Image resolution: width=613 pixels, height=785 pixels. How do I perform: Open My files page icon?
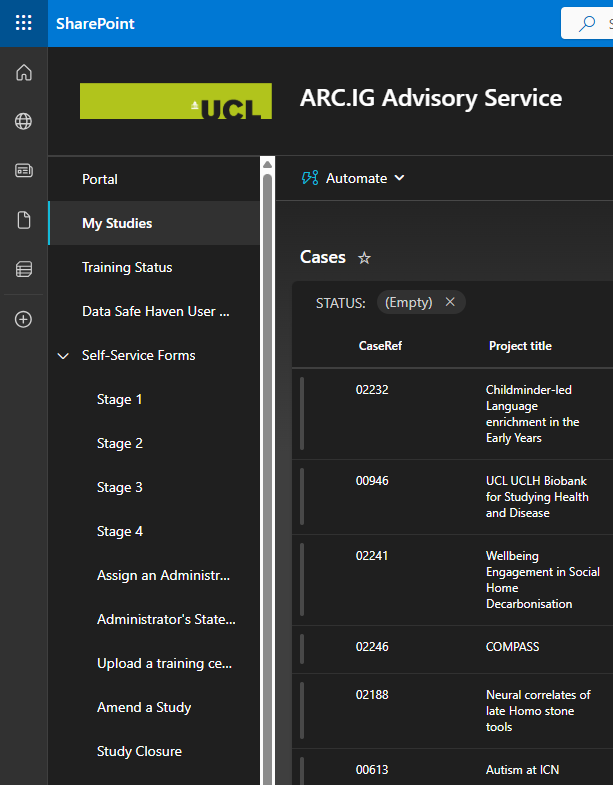coord(24,220)
